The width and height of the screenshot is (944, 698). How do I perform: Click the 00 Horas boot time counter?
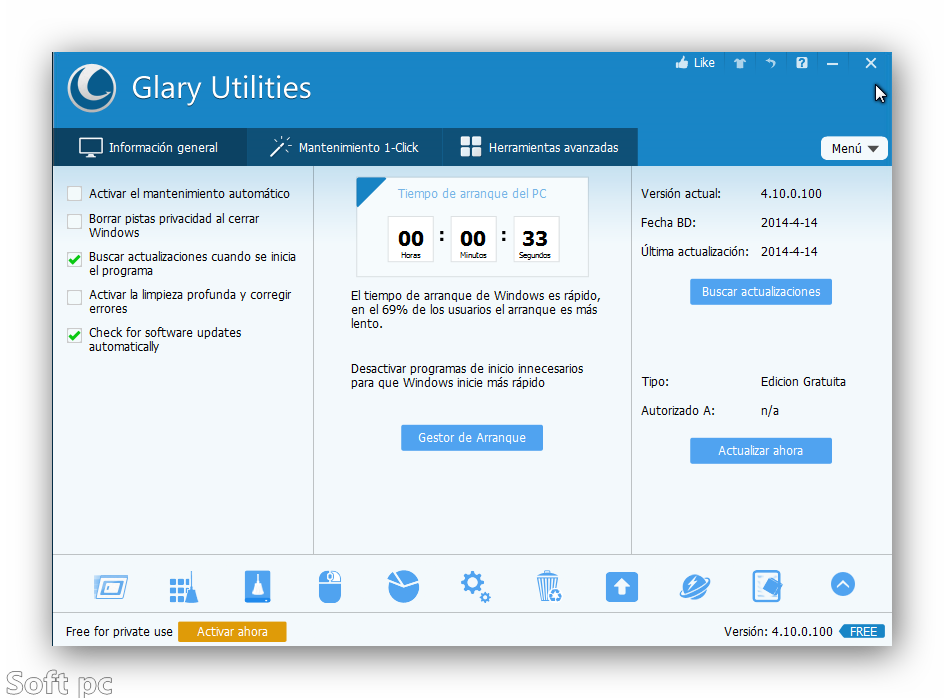tap(411, 240)
